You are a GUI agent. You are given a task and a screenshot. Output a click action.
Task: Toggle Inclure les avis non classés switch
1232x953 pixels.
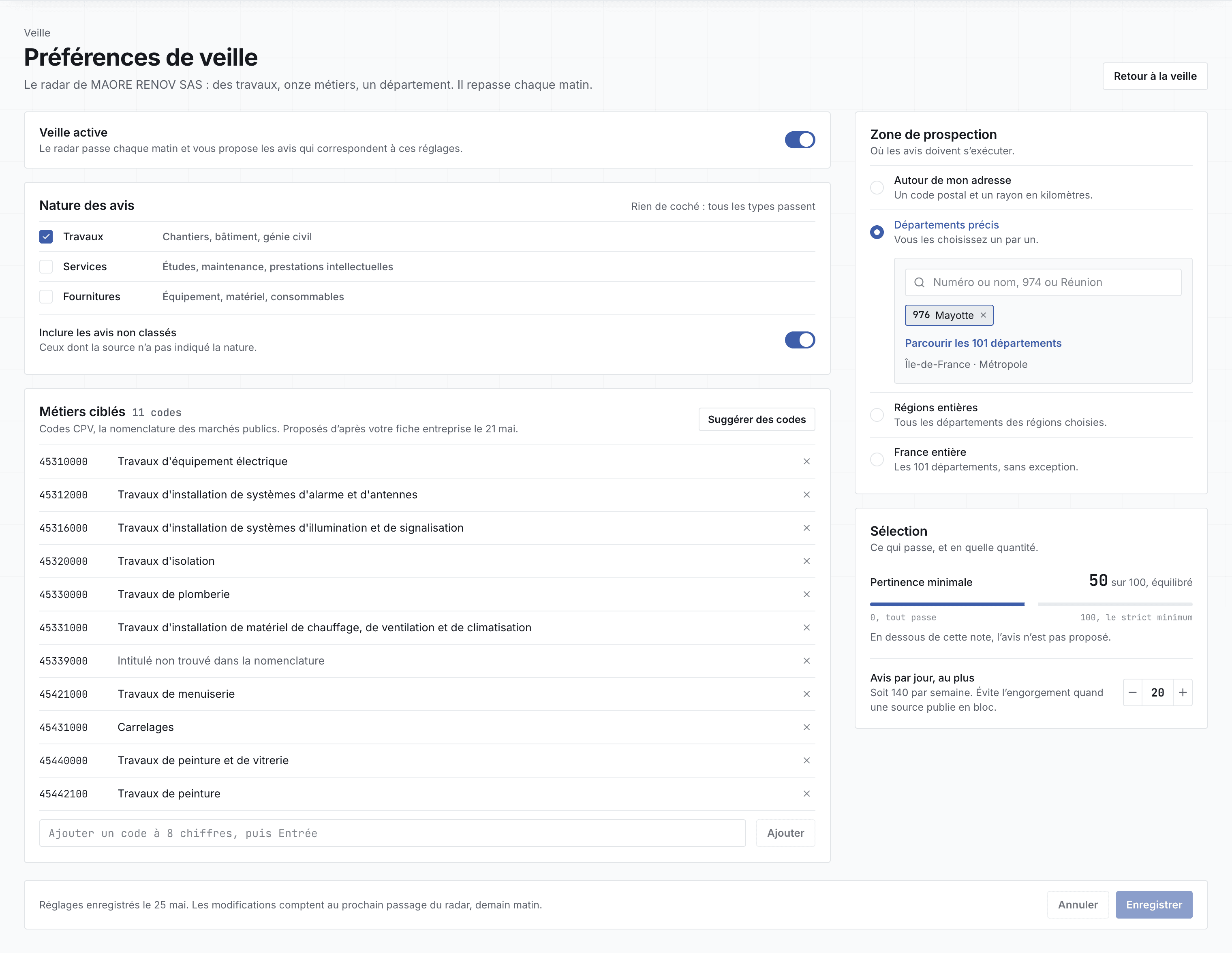pyautogui.click(x=800, y=340)
